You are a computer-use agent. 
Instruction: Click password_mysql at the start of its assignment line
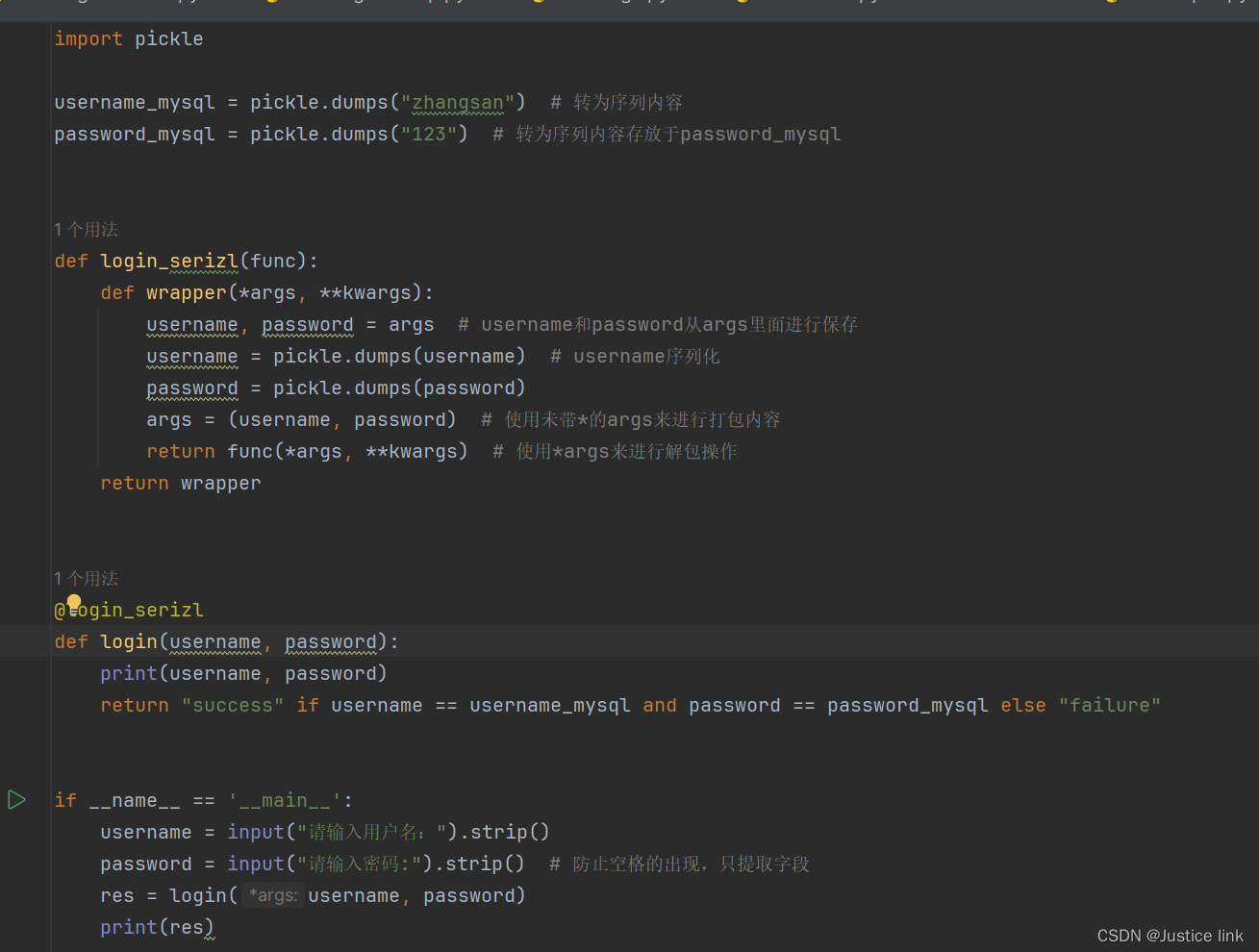[x=135, y=134]
